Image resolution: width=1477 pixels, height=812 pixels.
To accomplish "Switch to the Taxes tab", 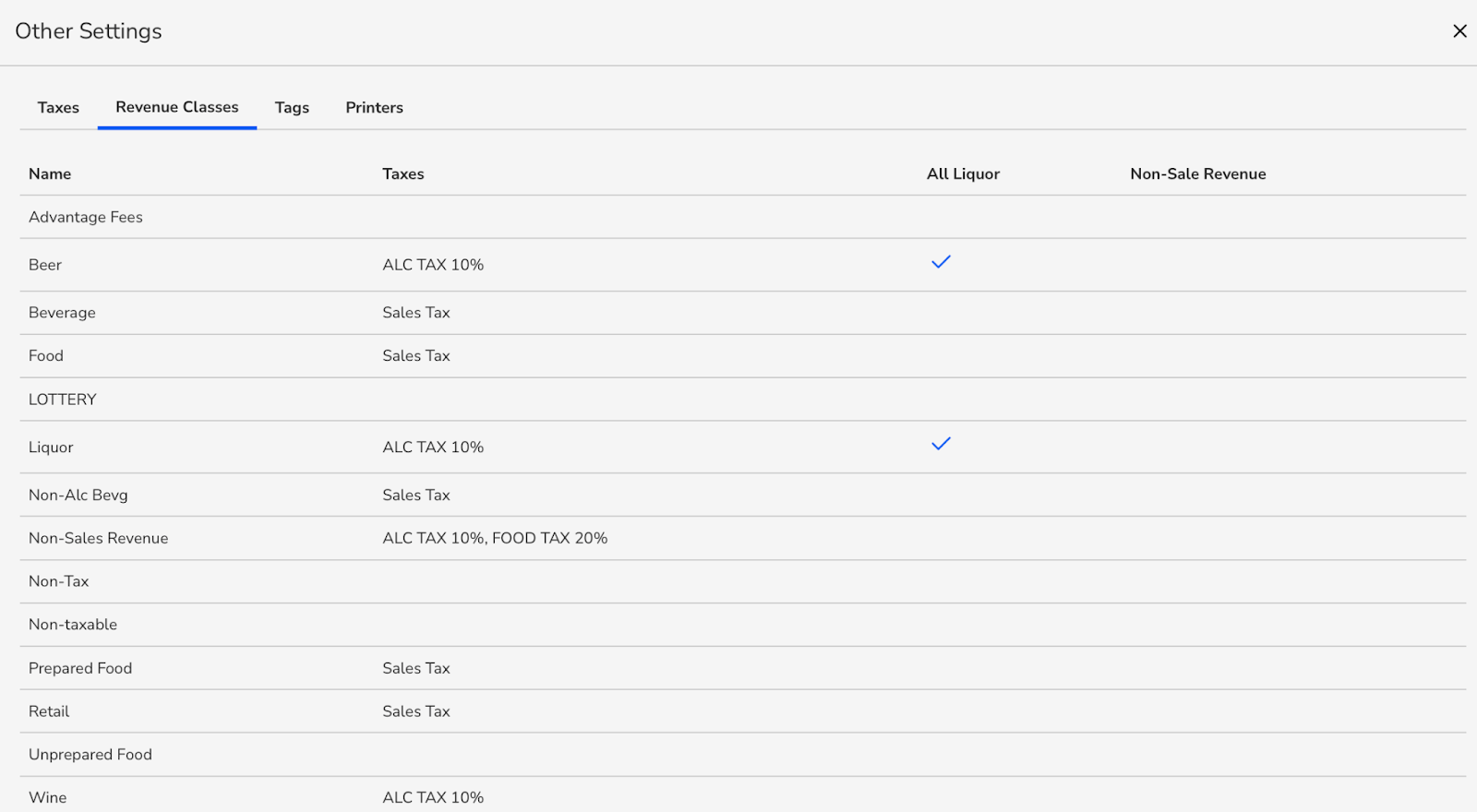I will coord(58,108).
